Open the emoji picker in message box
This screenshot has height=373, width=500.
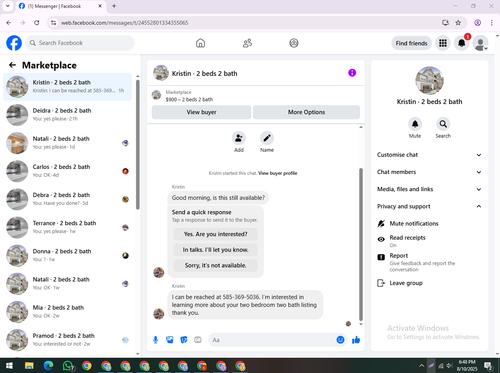coord(340,340)
